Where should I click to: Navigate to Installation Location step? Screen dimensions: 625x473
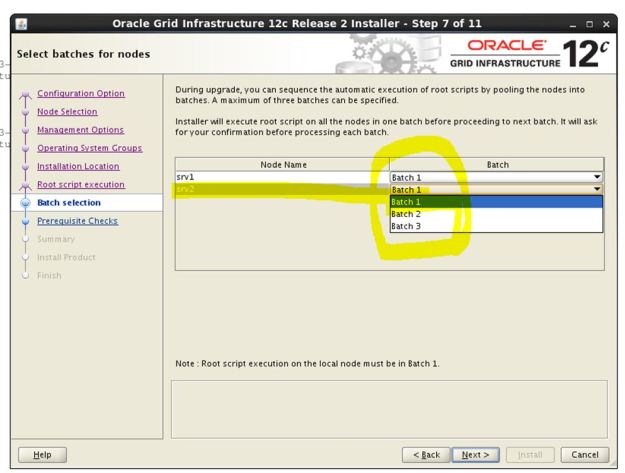(85, 166)
